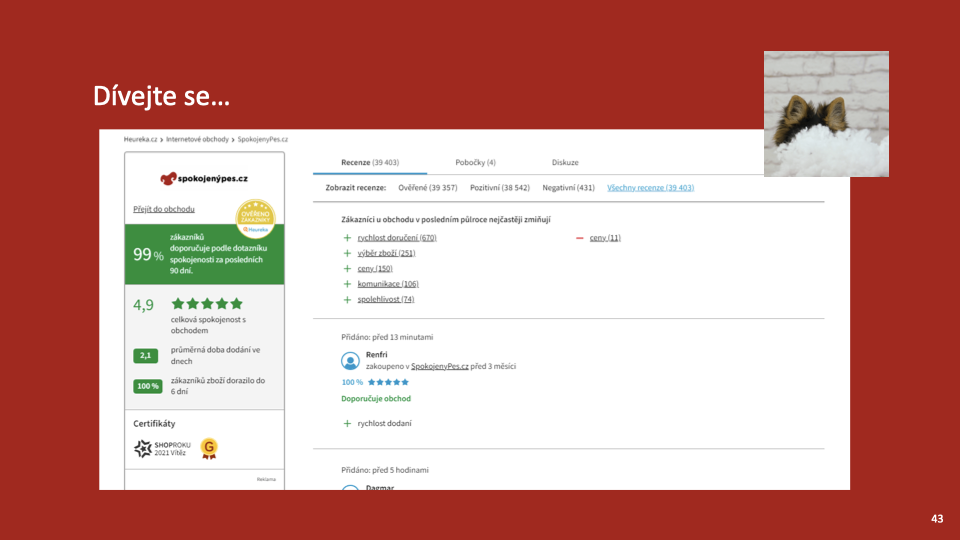
Task: Open the Diskuze tab
Action: [x=564, y=162]
